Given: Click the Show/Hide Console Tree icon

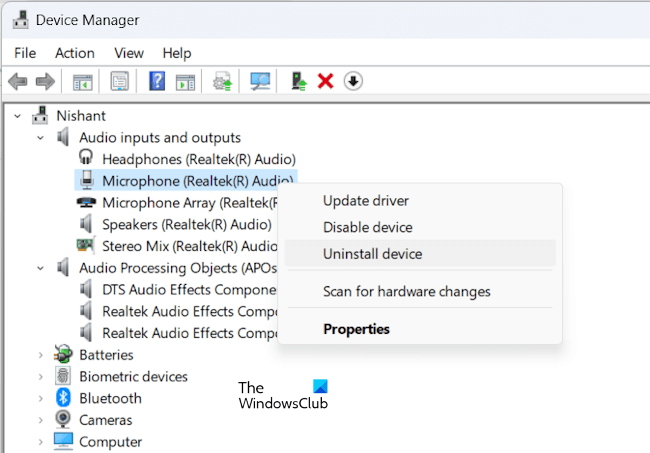Looking at the screenshot, I should click(x=82, y=81).
